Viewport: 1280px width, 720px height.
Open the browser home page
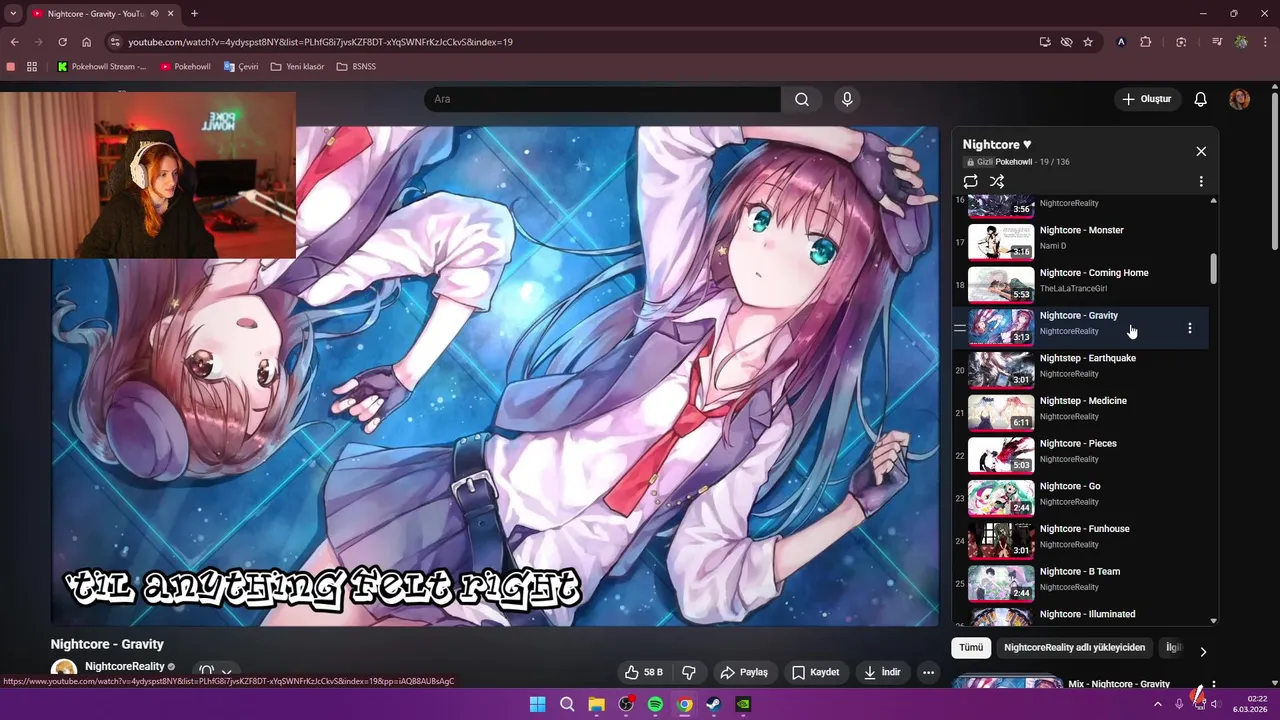click(x=86, y=42)
